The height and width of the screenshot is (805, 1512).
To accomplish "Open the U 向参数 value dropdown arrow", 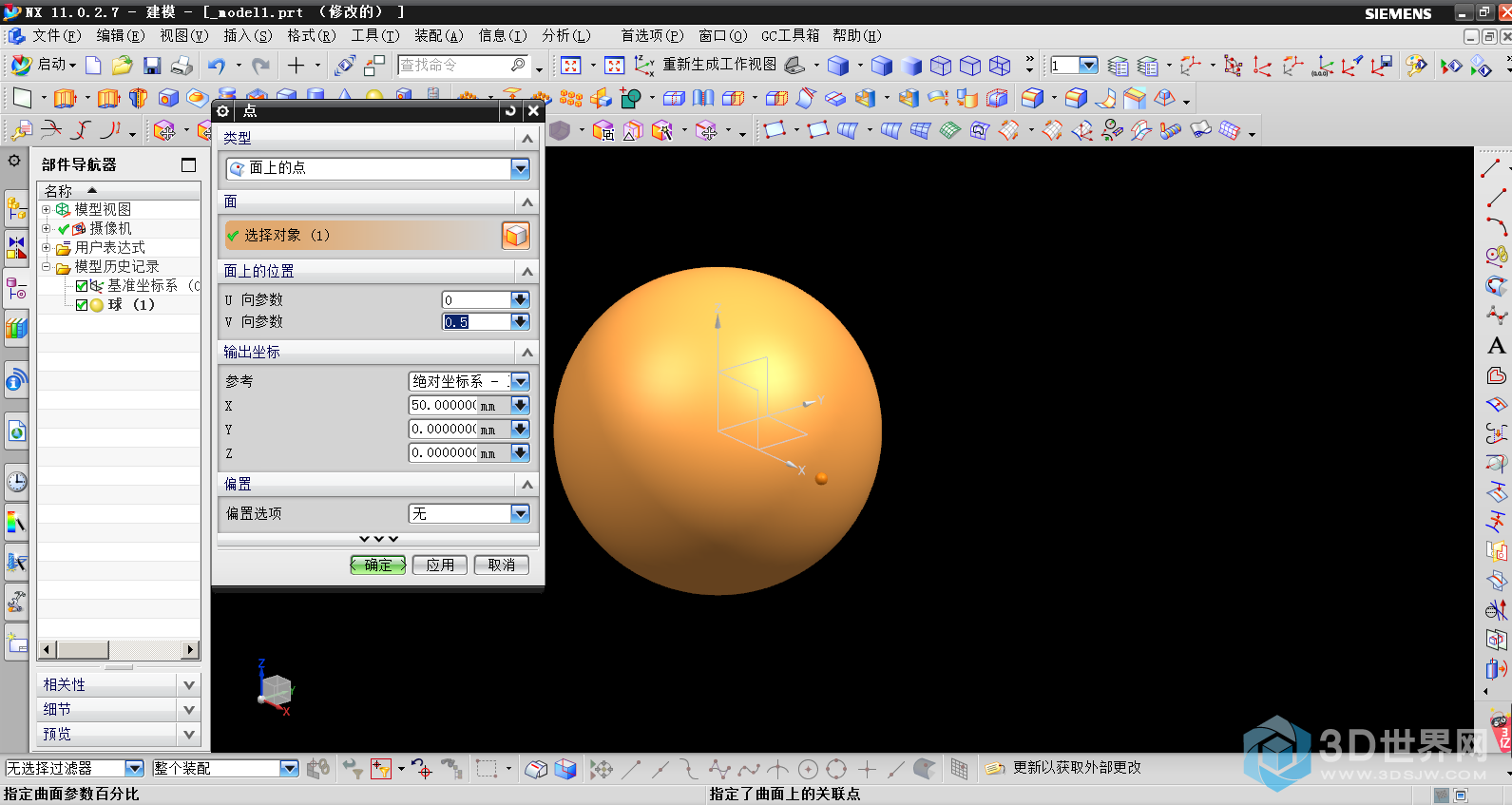I will 520,299.
